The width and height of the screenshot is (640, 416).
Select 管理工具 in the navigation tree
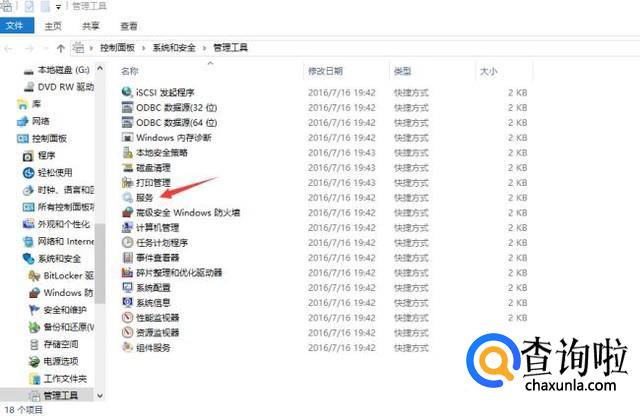[53, 395]
